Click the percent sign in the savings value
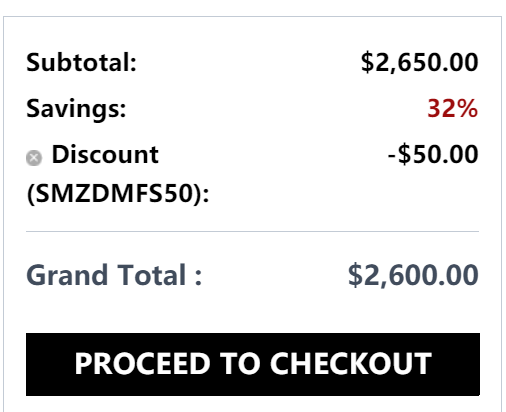 (x=466, y=108)
